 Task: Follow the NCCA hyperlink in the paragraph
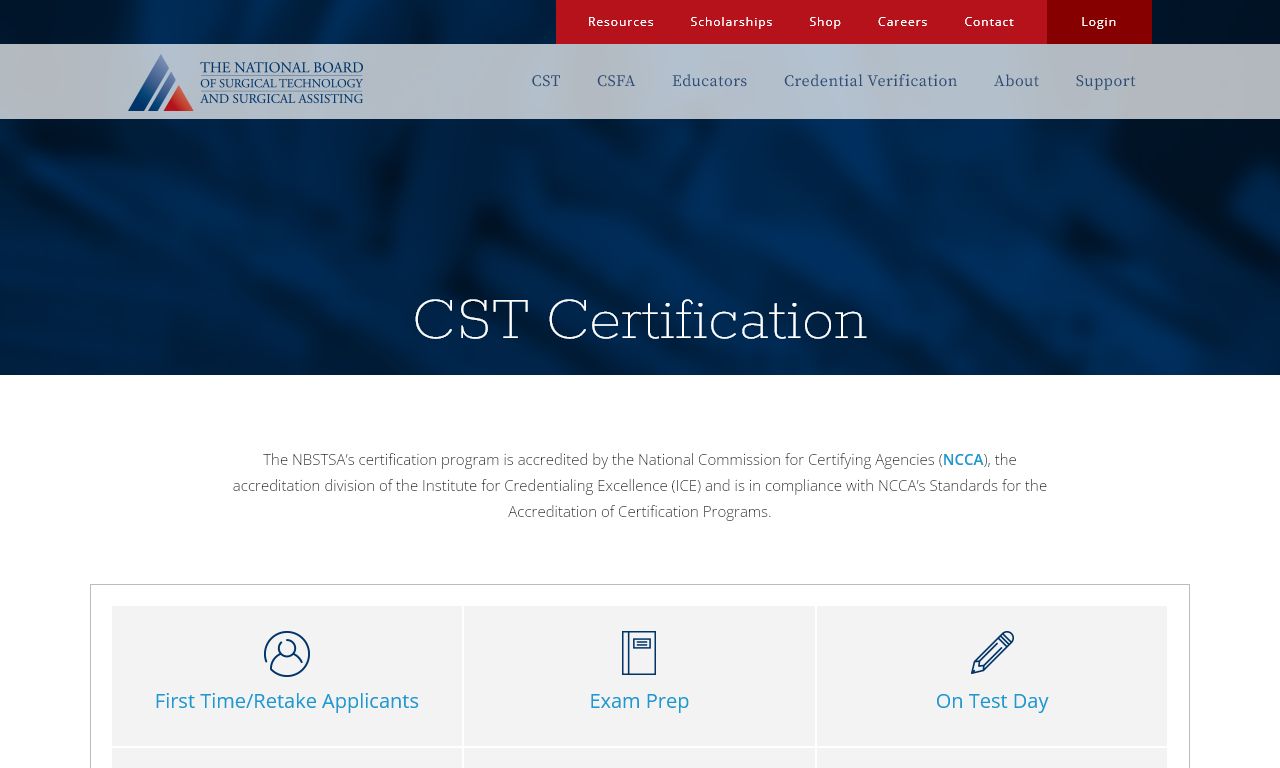963,460
